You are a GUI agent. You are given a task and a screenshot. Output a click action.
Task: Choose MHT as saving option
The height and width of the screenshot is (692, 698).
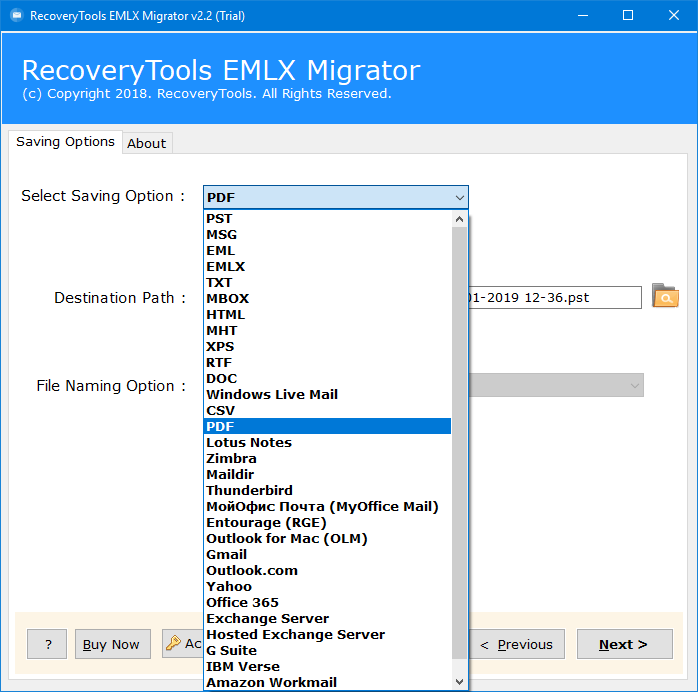(x=327, y=331)
